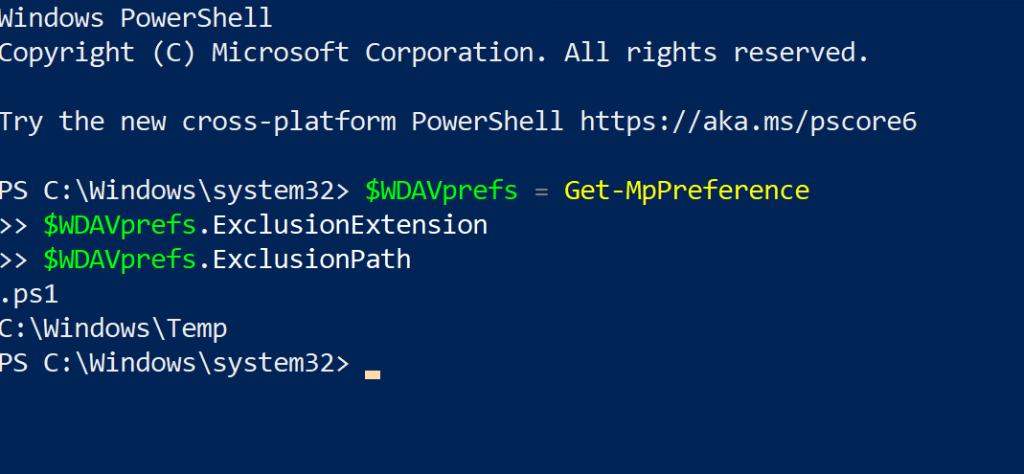This screenshot has height=474, width=1024.
Task: Click the >> continuation prompt before ExclusionPath line
Action: point(13,260)
